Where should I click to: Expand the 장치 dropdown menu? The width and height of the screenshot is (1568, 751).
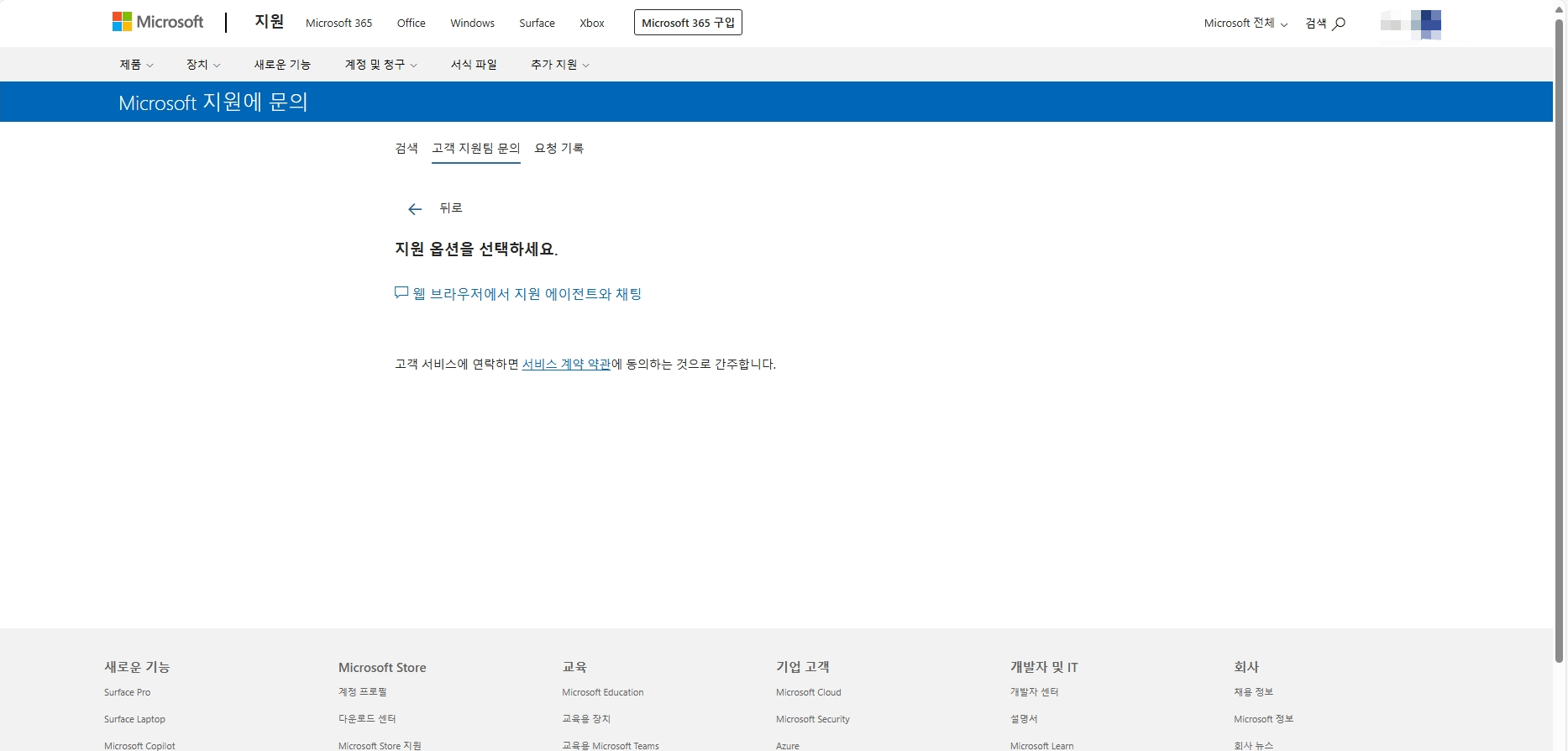[203, 65]
